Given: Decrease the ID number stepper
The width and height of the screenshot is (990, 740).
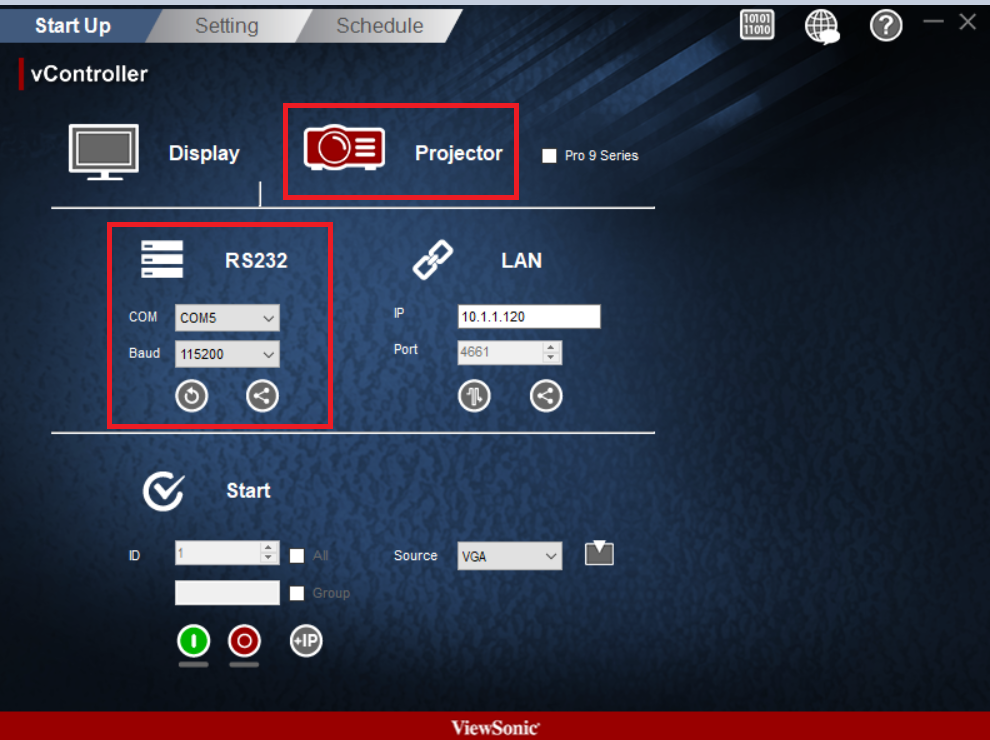Looking at the screenshot, I should click(268, 558).
